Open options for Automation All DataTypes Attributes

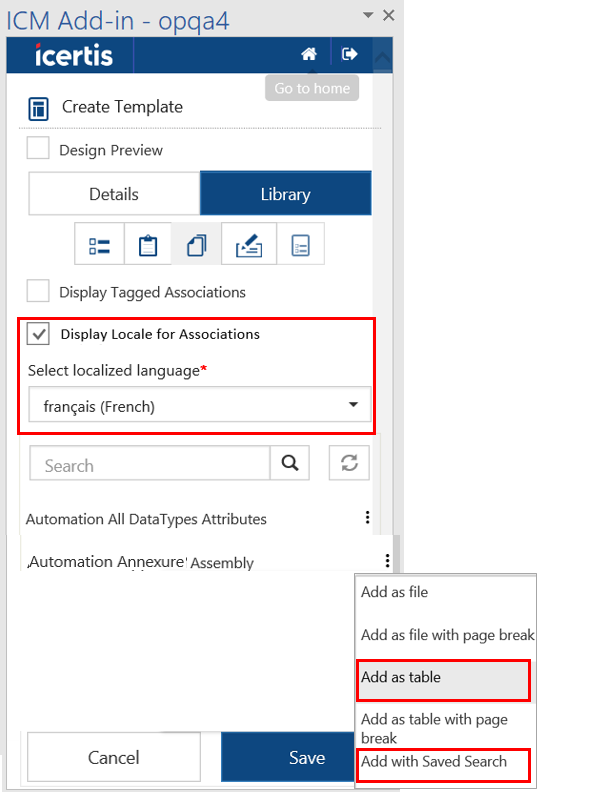tap(367, 518)
